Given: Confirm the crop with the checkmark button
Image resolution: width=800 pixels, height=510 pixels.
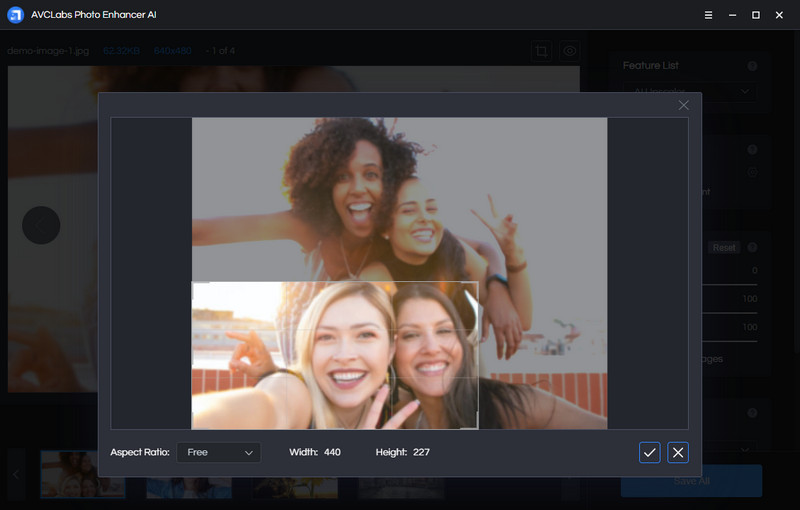Looking at the screenshot, I should 649,452.
